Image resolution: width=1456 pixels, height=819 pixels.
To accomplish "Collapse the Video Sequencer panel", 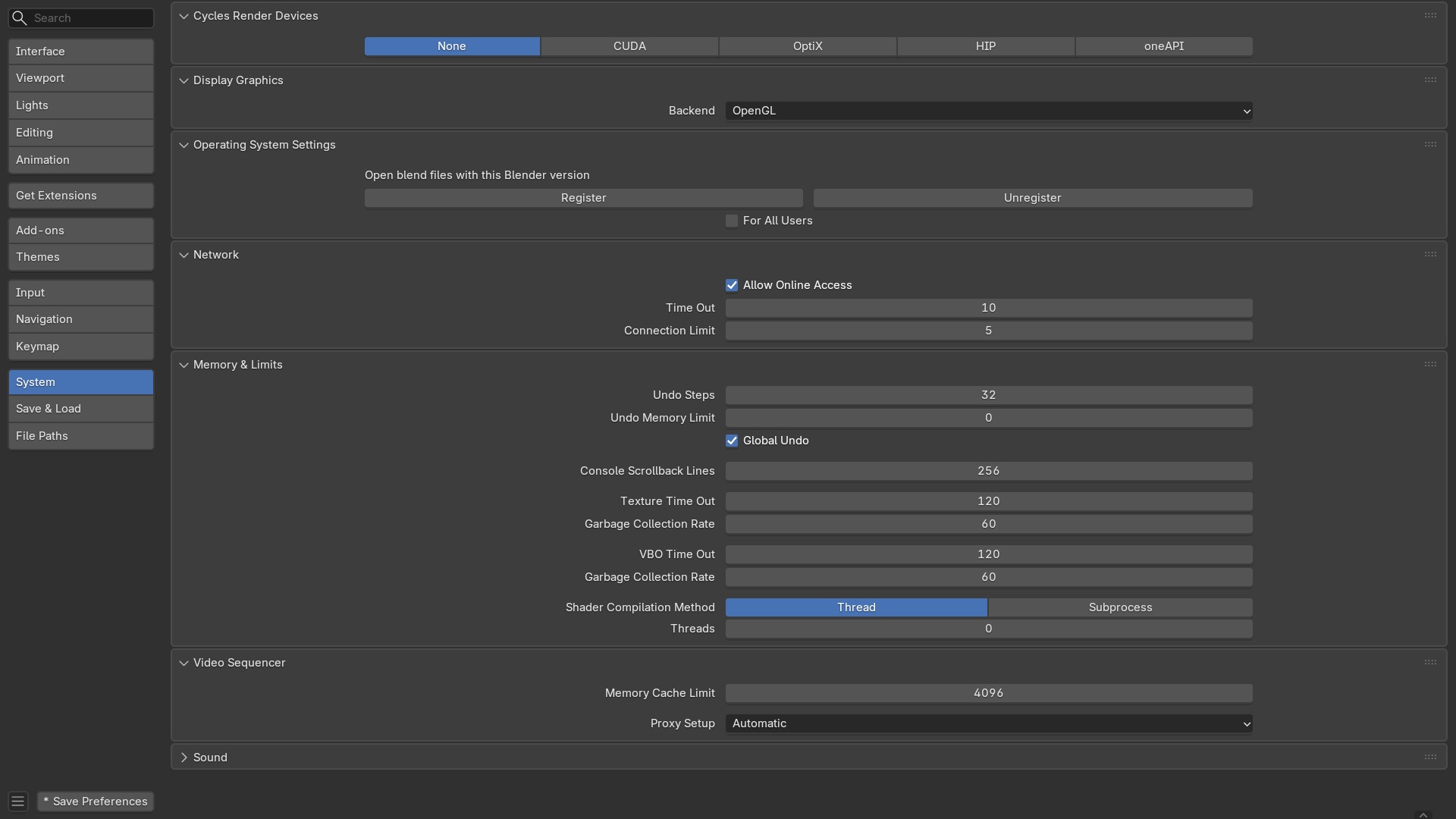I will point(184,663).
